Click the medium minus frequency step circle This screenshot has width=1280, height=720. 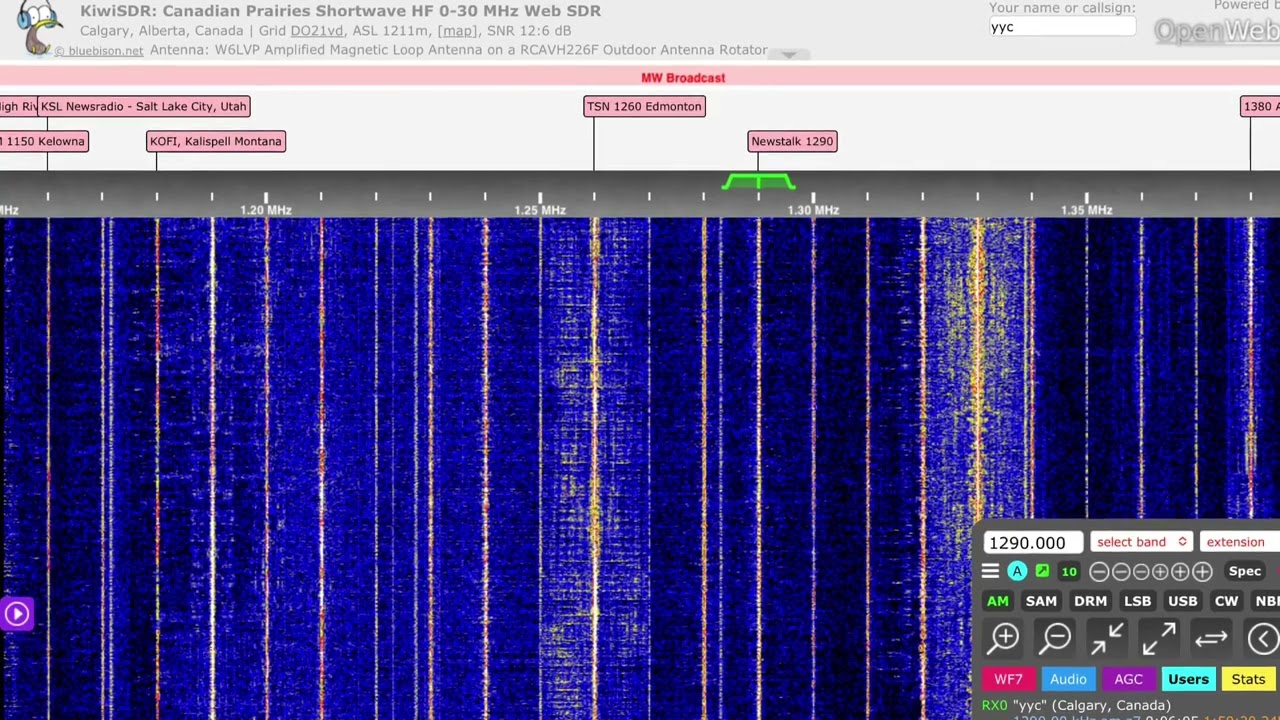click(x=1121, y=572)
